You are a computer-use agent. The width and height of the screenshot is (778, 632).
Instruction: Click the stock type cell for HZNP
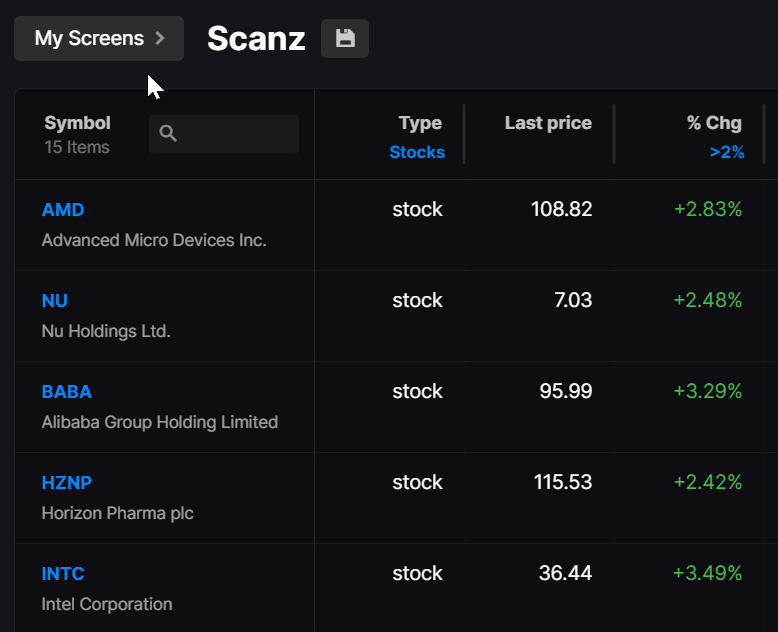[417, 482]
